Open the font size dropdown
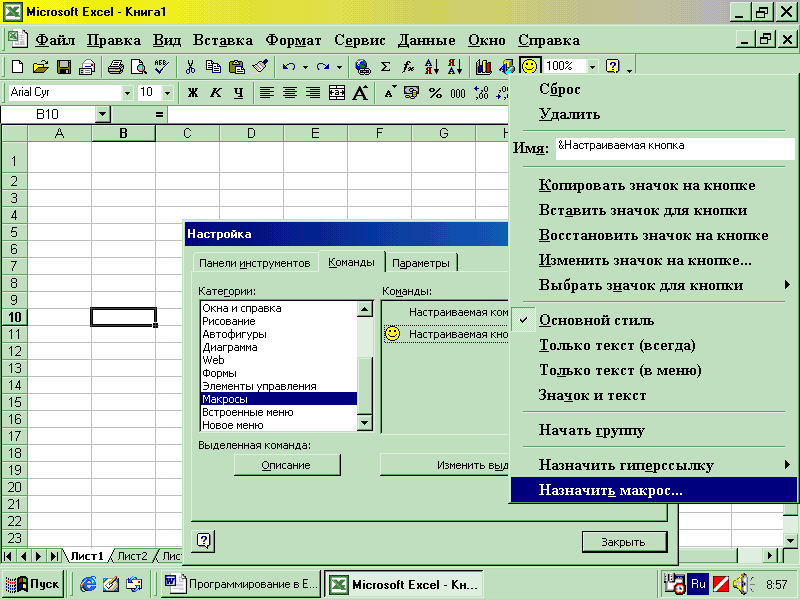 pyautogui.click(x=167, y=93)
